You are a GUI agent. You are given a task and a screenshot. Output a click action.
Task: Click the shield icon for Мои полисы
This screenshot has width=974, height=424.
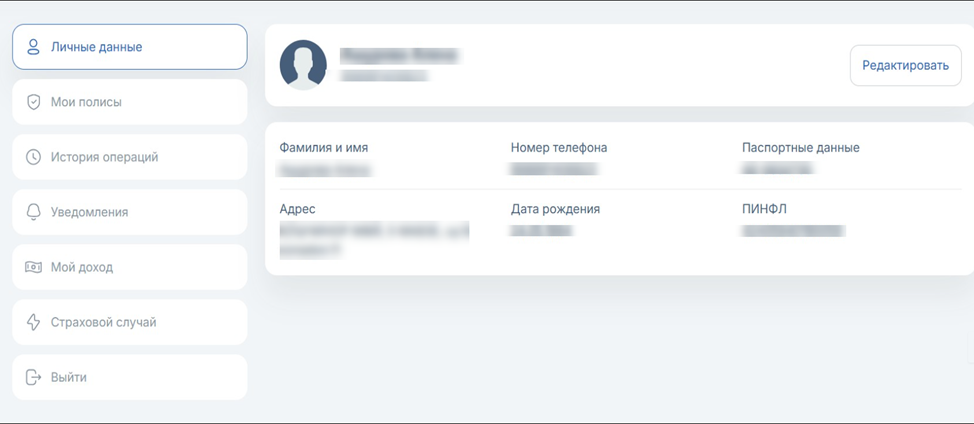click(x=33, y=102)
